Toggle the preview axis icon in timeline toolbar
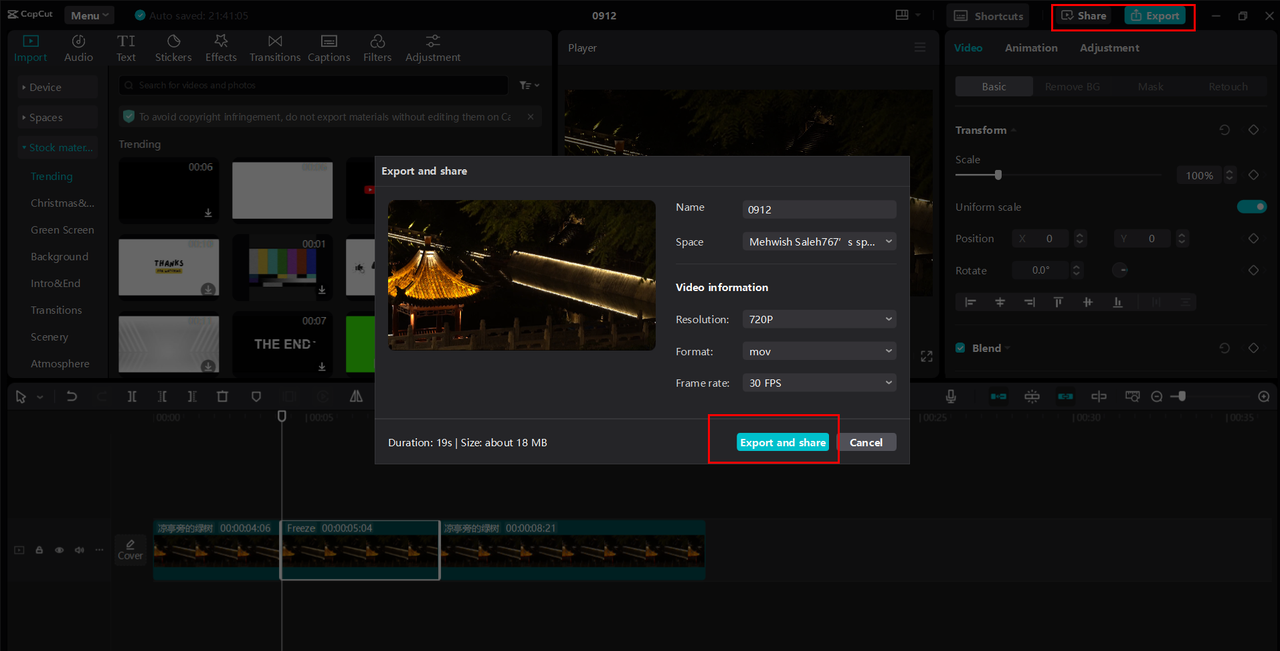 1099,397
